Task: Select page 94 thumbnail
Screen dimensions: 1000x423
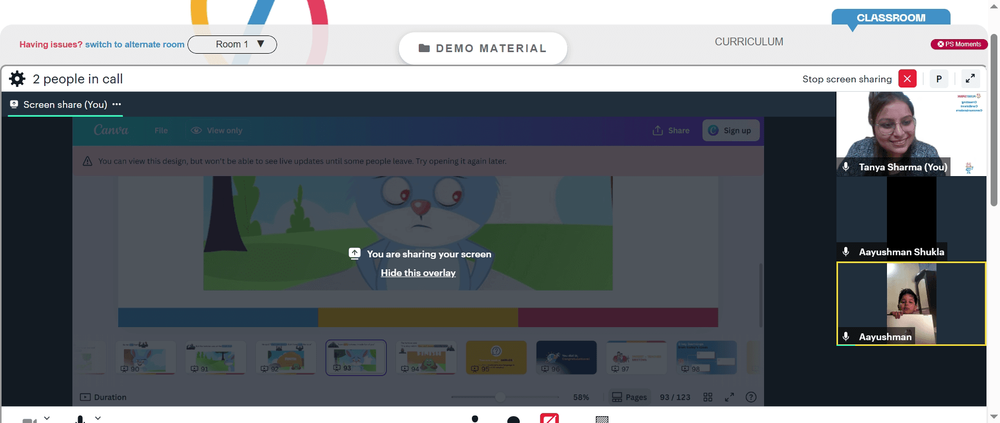Action: coord(426,357)
